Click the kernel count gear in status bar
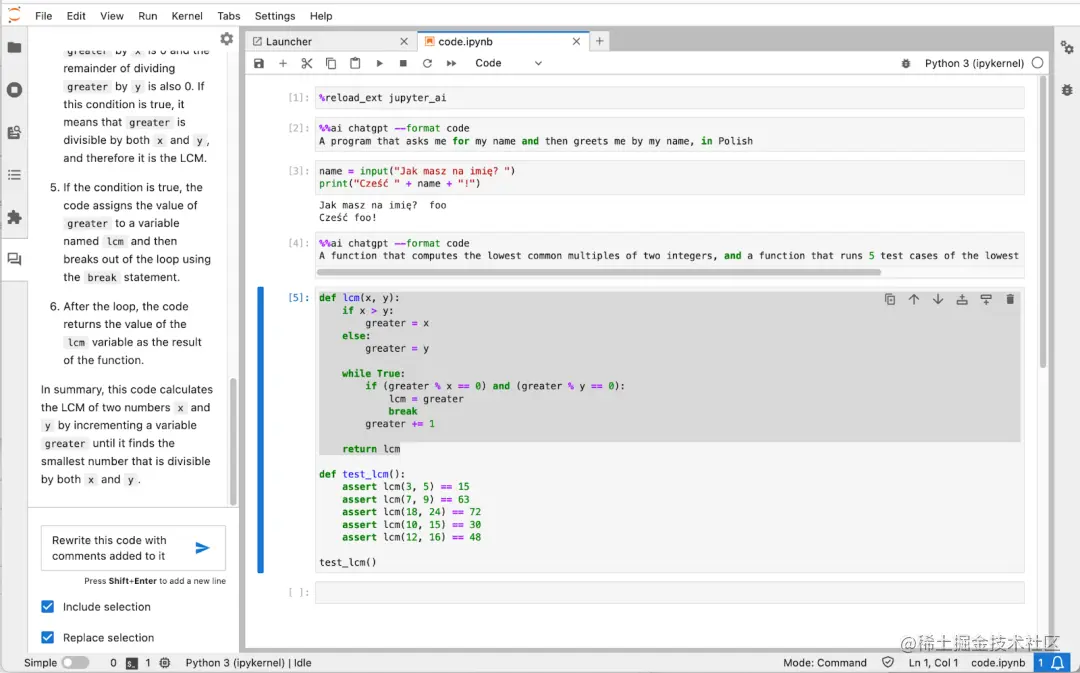The height and width of the screenshot is (673, 1080). click(165, 663)
